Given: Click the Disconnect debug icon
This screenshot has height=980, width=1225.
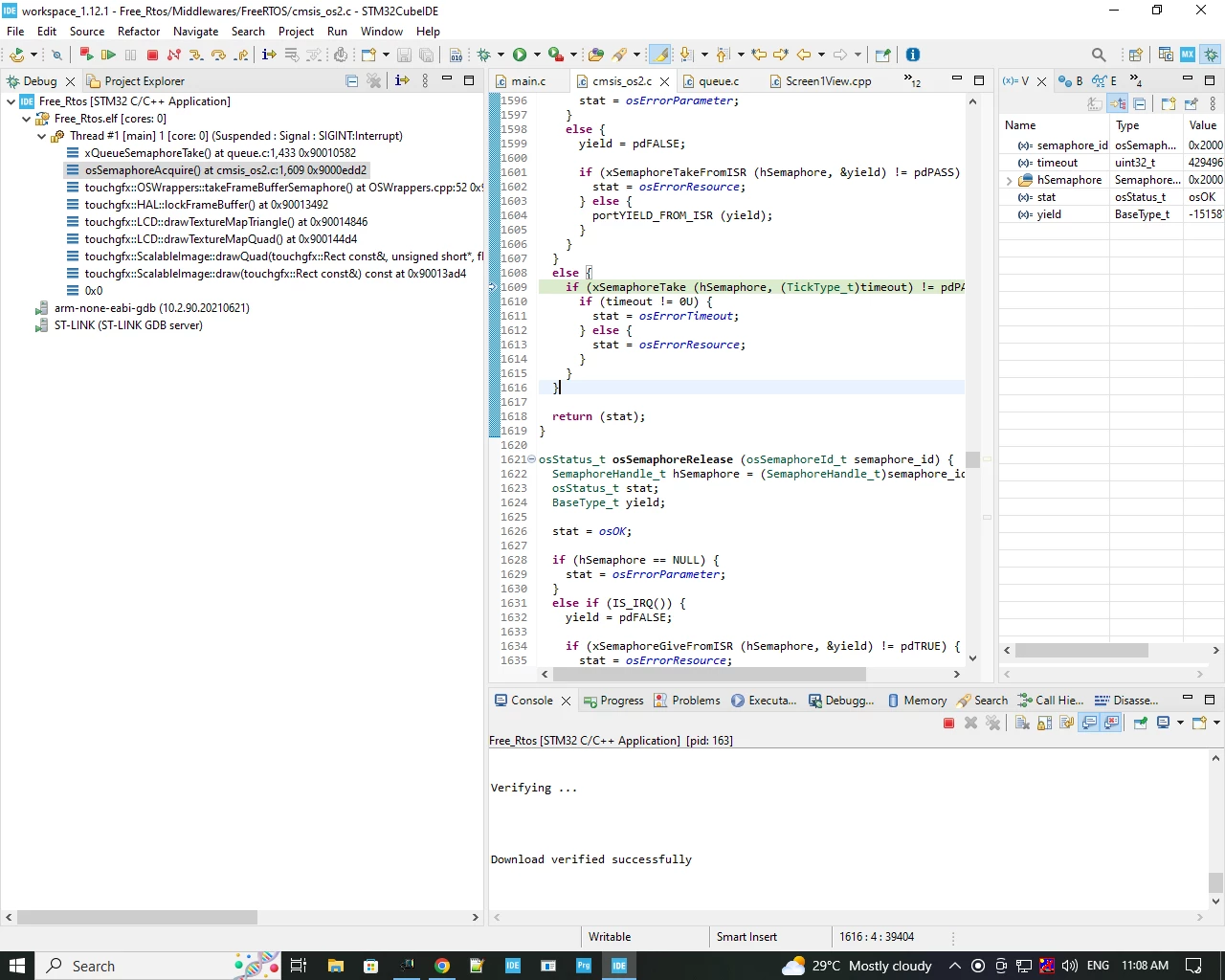Looking at the screenshot, I should click(174, 55).
